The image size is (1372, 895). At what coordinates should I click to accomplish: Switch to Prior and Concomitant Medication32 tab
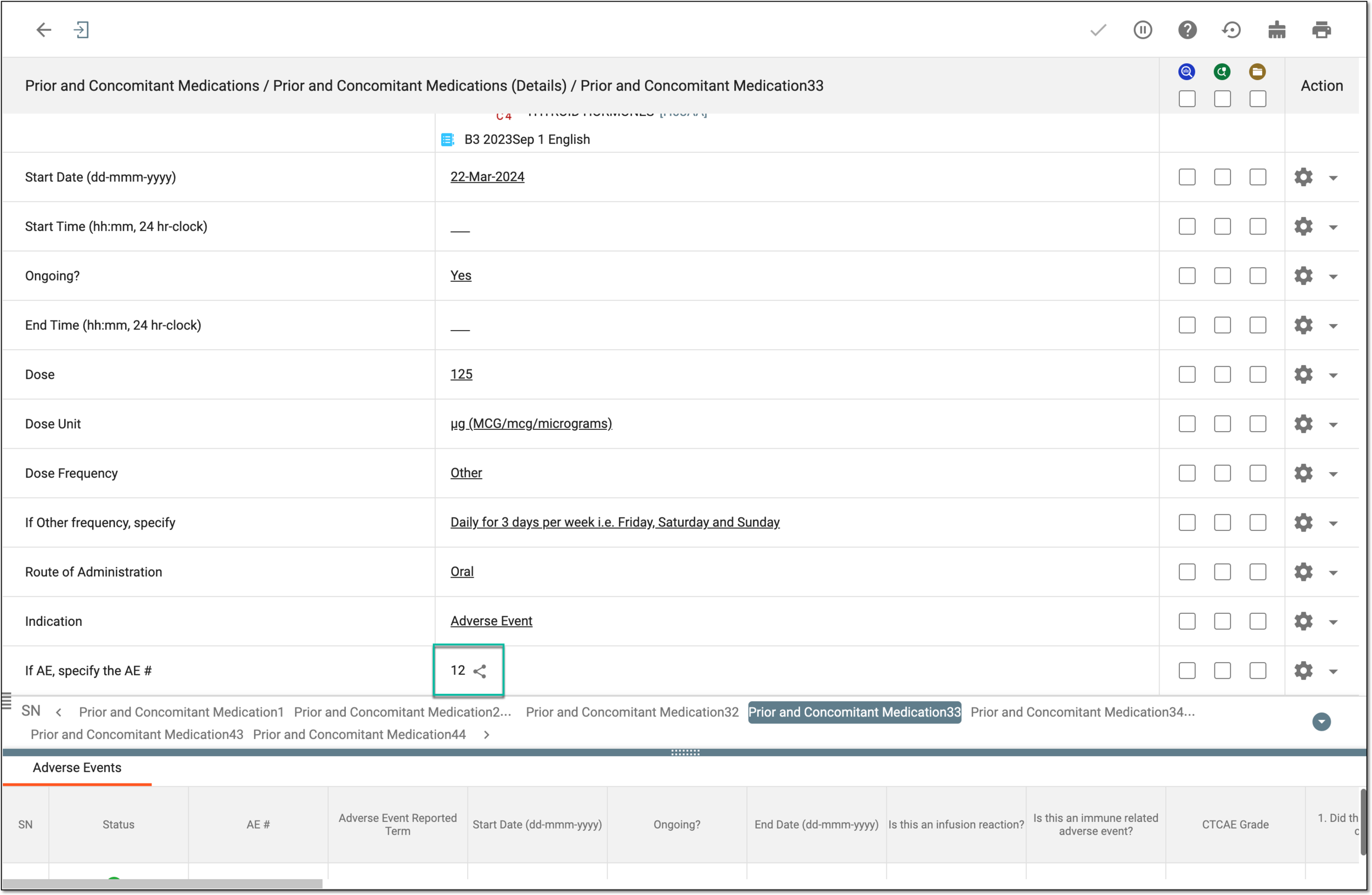[632, 712]
